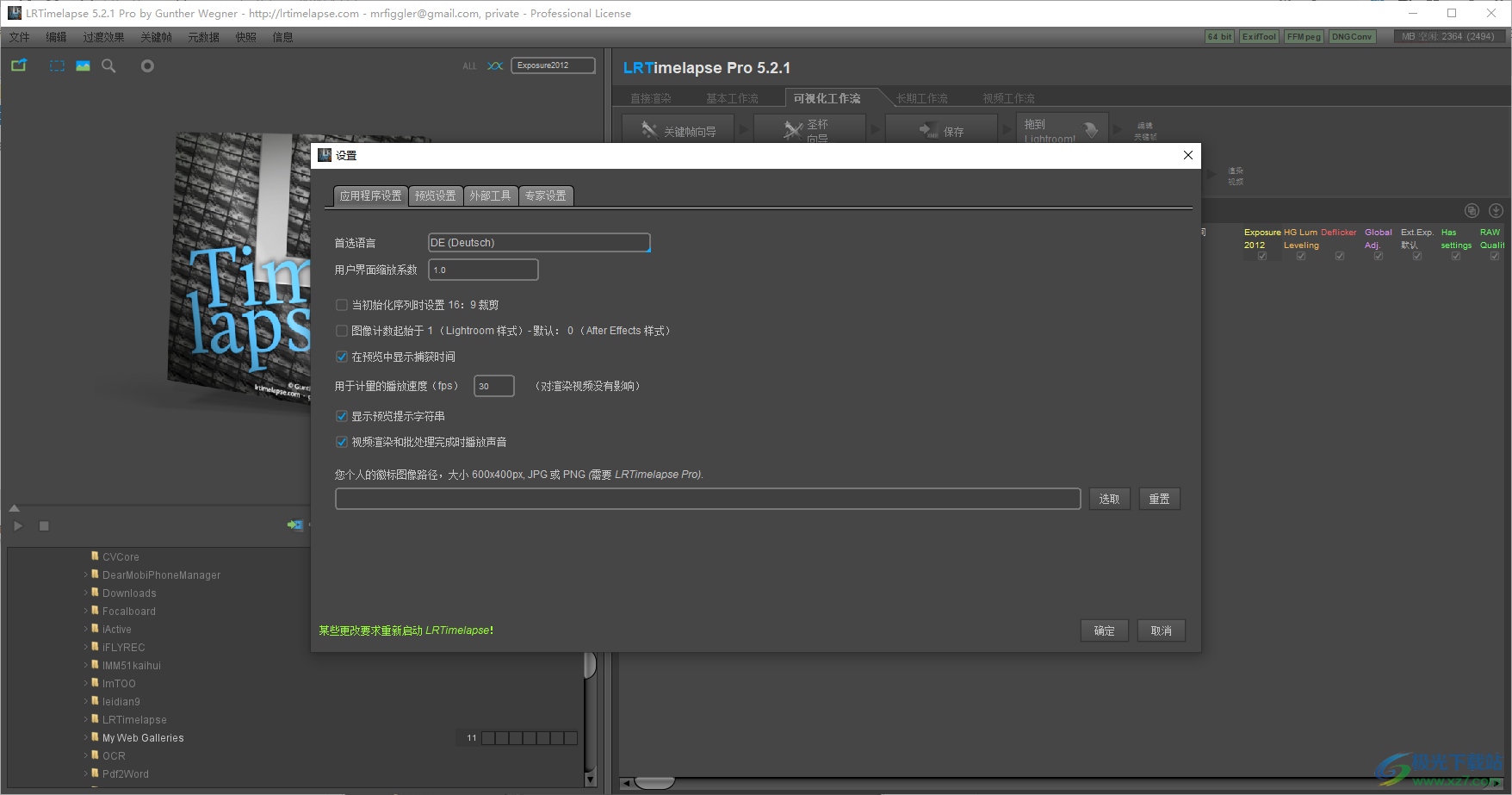Click the blue curves icon beside ALL
This screenshot has height=795, width=1512.
tap(495, 65)
